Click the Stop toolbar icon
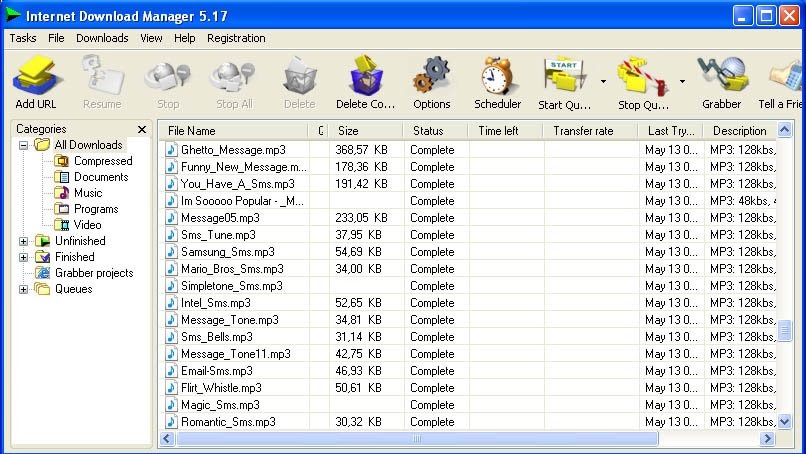Viewport: 806px width, 454px height. 168,76
